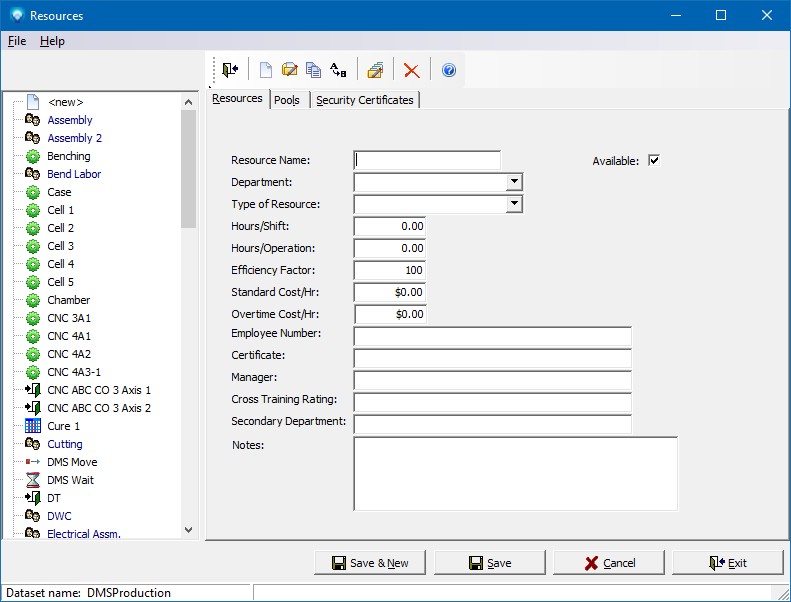This screenshot has height=602, width=791.
Task: Switch to the Pools tab
Action: (287, 100)
